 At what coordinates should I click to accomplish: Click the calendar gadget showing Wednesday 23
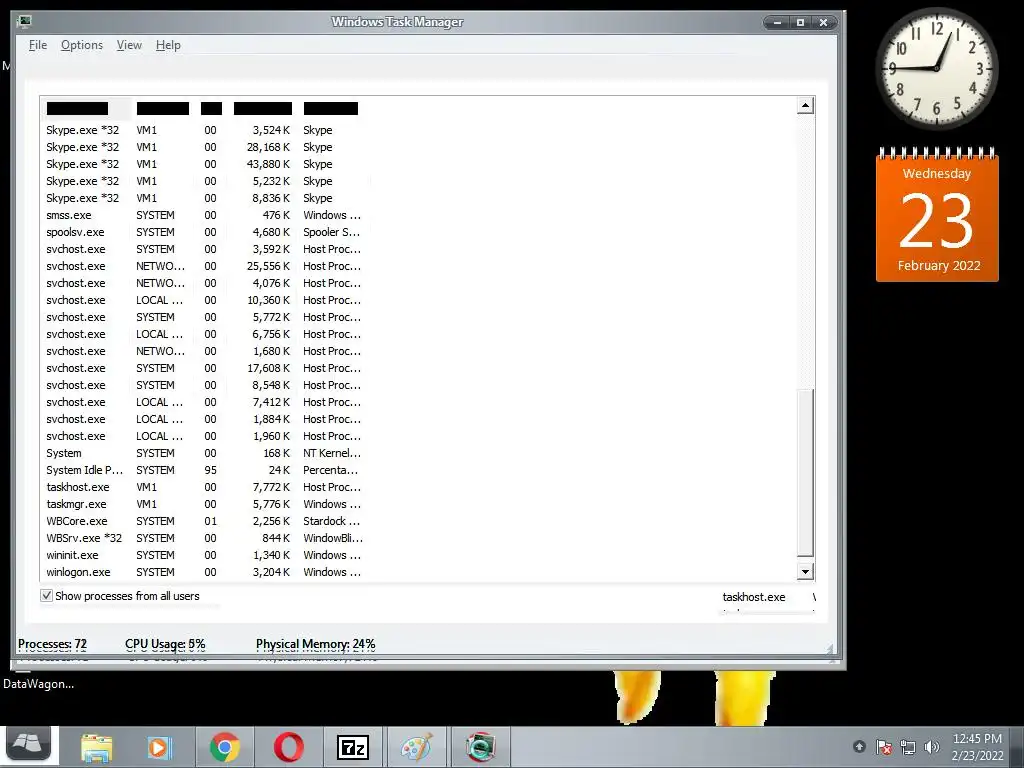pyautogui.click(x=937, y=216)
